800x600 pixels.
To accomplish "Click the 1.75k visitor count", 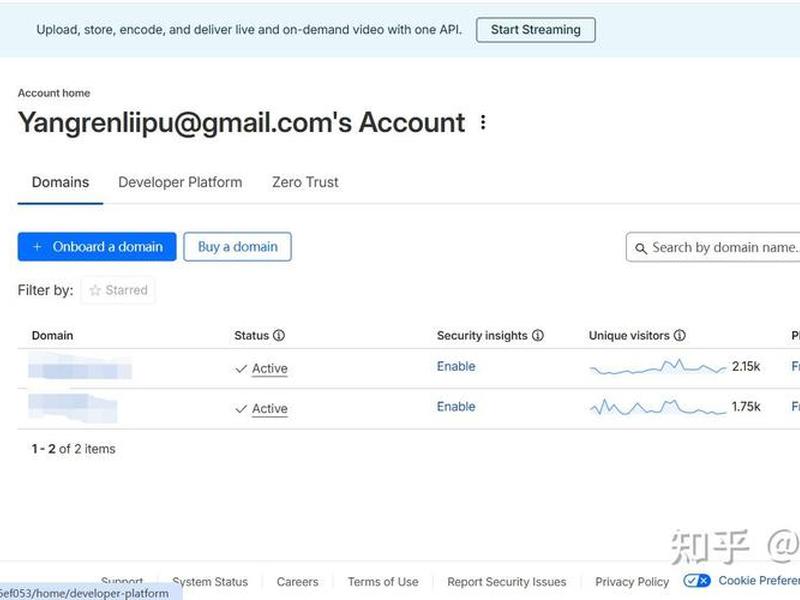I will [x=746, y=407].
